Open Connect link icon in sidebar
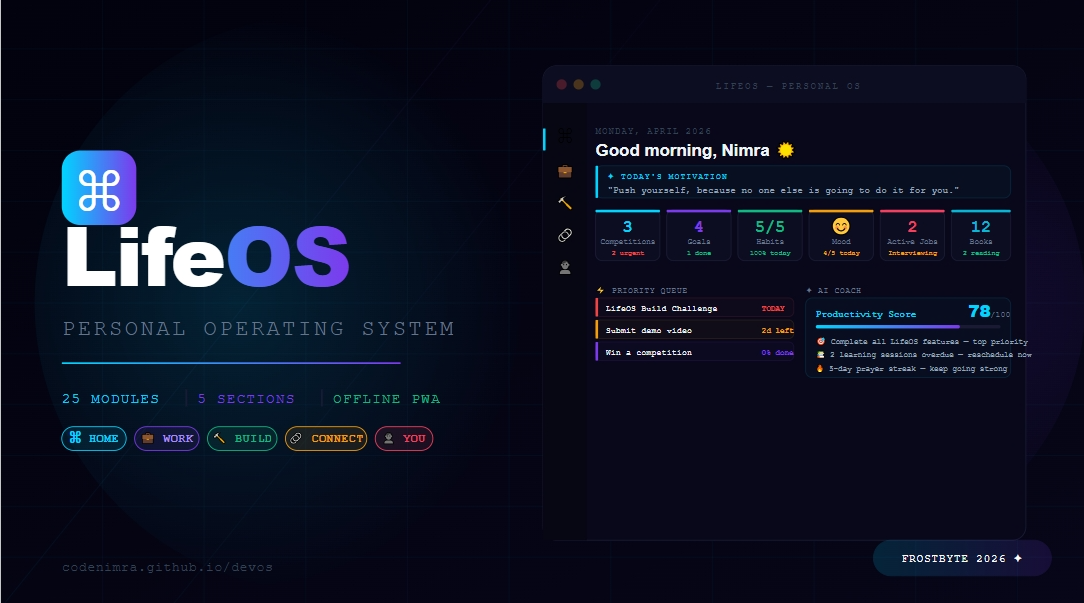Image resolution: width=1084 pixels, height=603 pixels. point(565,235)
